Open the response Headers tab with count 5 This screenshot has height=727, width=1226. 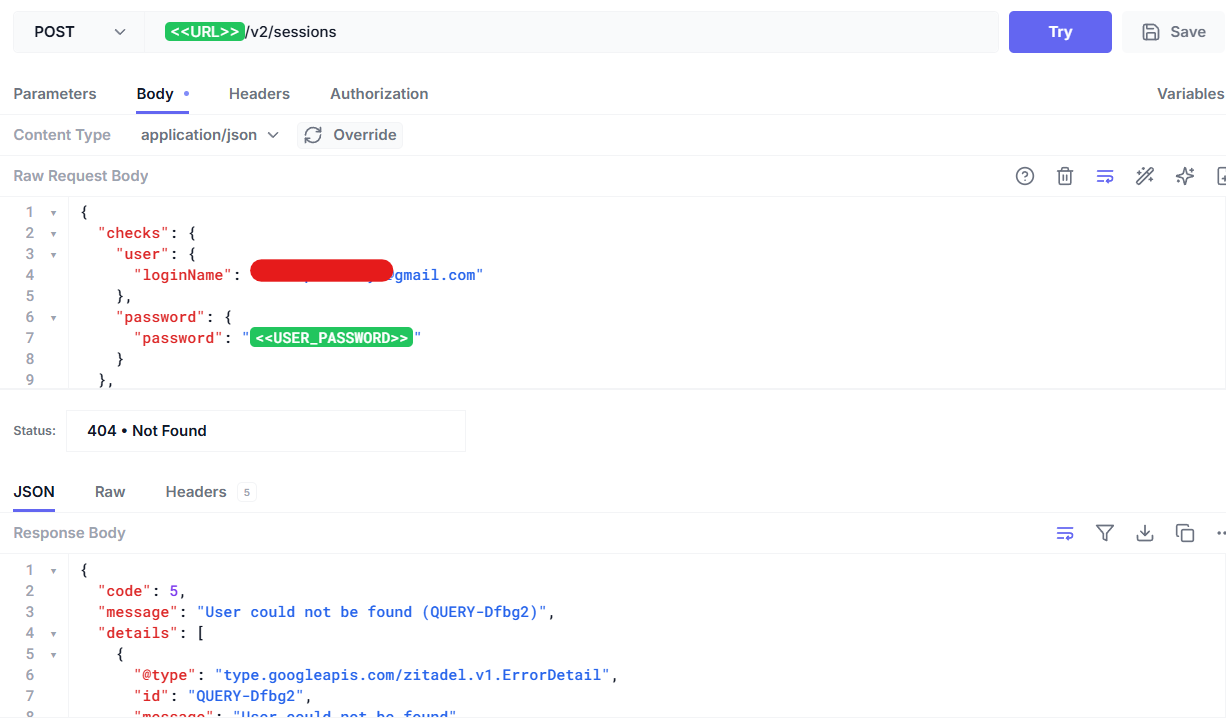click(210, 492)
